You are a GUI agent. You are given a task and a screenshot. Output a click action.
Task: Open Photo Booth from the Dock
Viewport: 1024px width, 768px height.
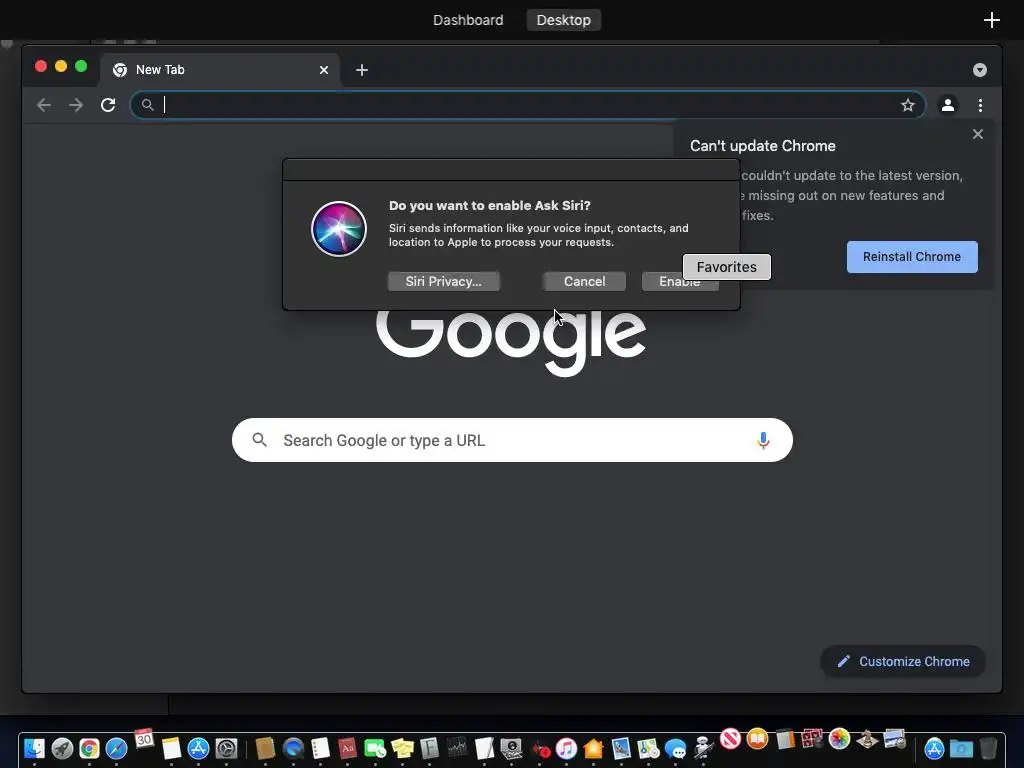pos(812,739)
